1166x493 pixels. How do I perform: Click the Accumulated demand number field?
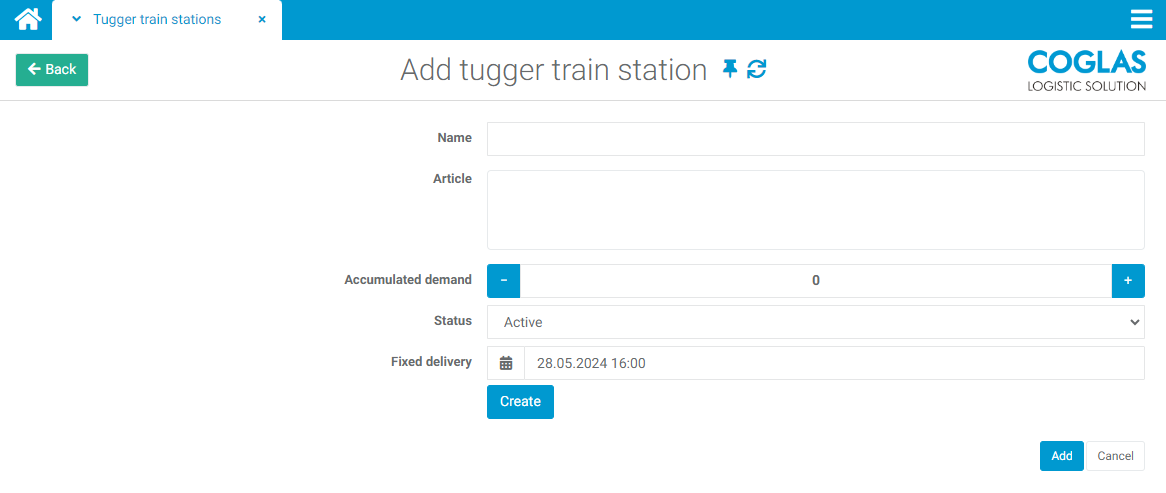click(815, 281)
